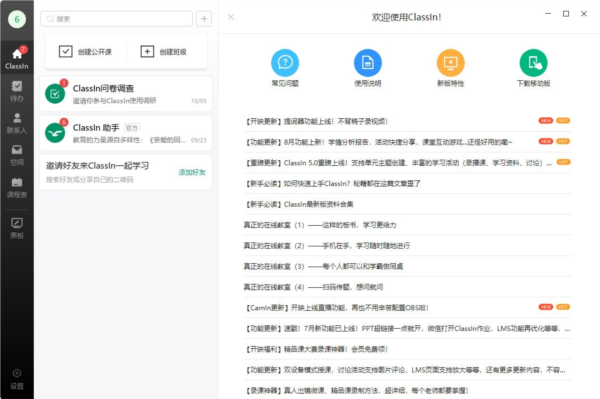
Task: Open 真正的在线教室 (1) article
Action: tap(407, 225)
